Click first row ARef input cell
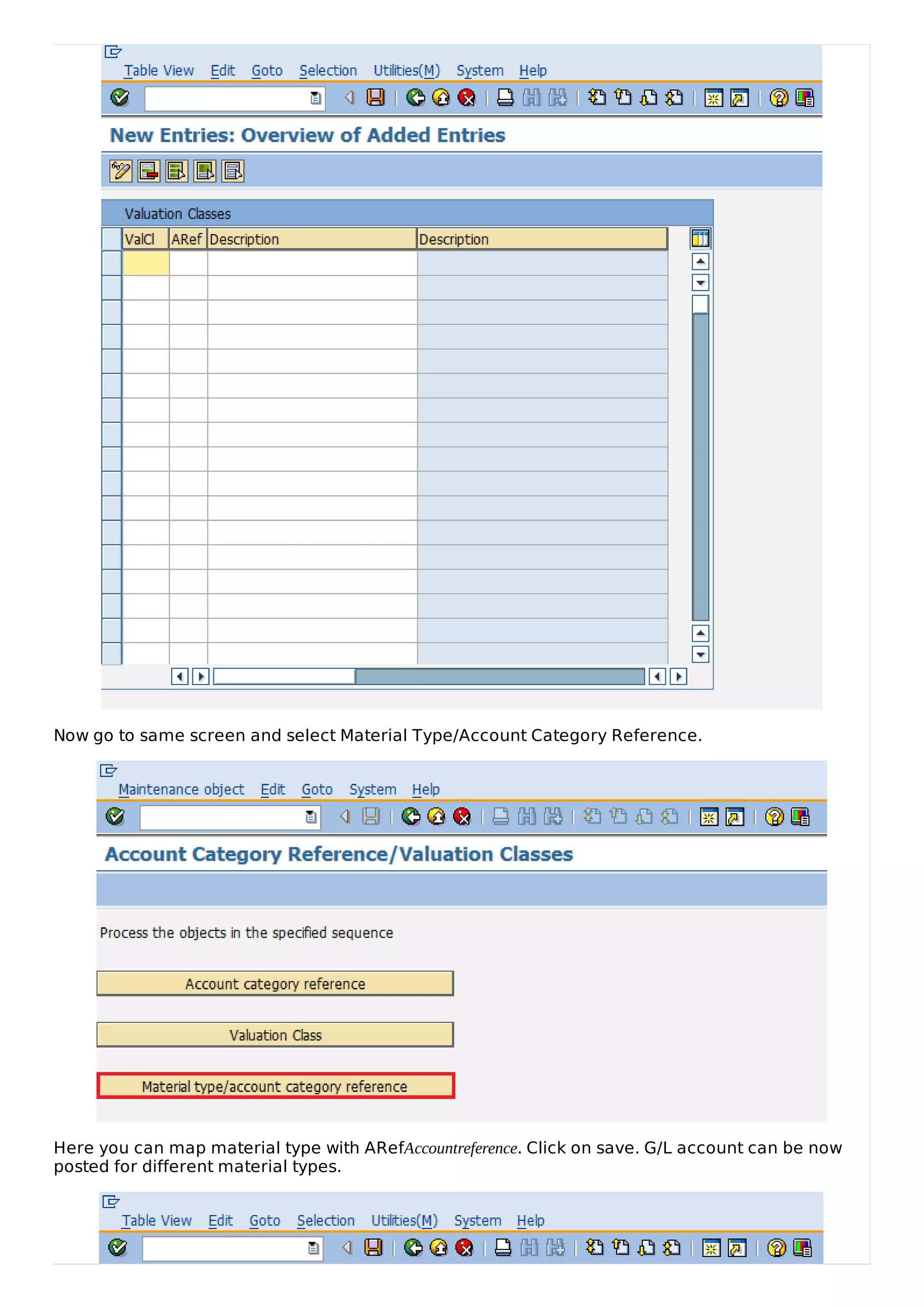This screenshot has width=924, height=1308. (x=189, y=263)
